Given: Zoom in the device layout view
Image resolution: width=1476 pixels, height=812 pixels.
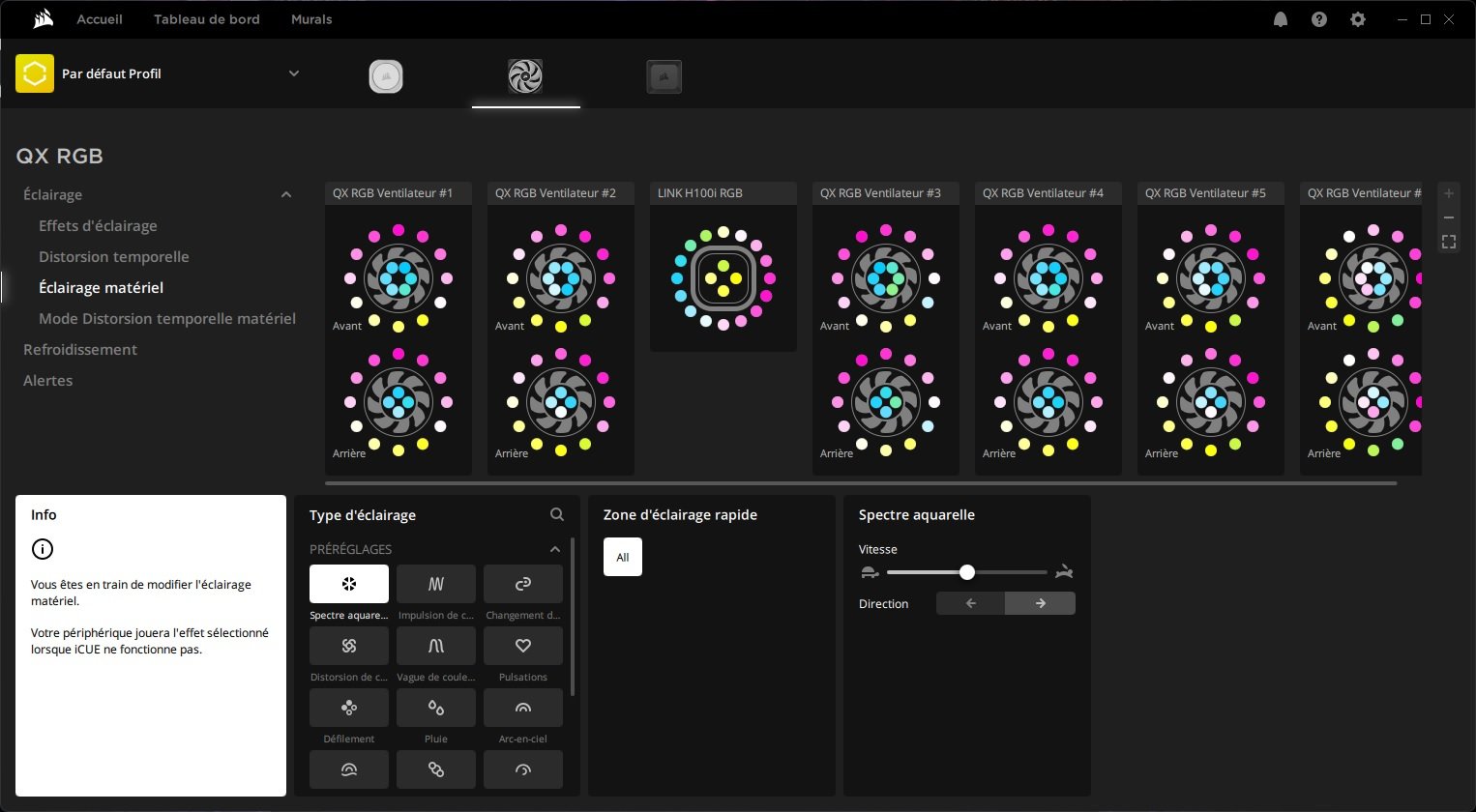Looking at the screenshot, I should (1449, 193).
